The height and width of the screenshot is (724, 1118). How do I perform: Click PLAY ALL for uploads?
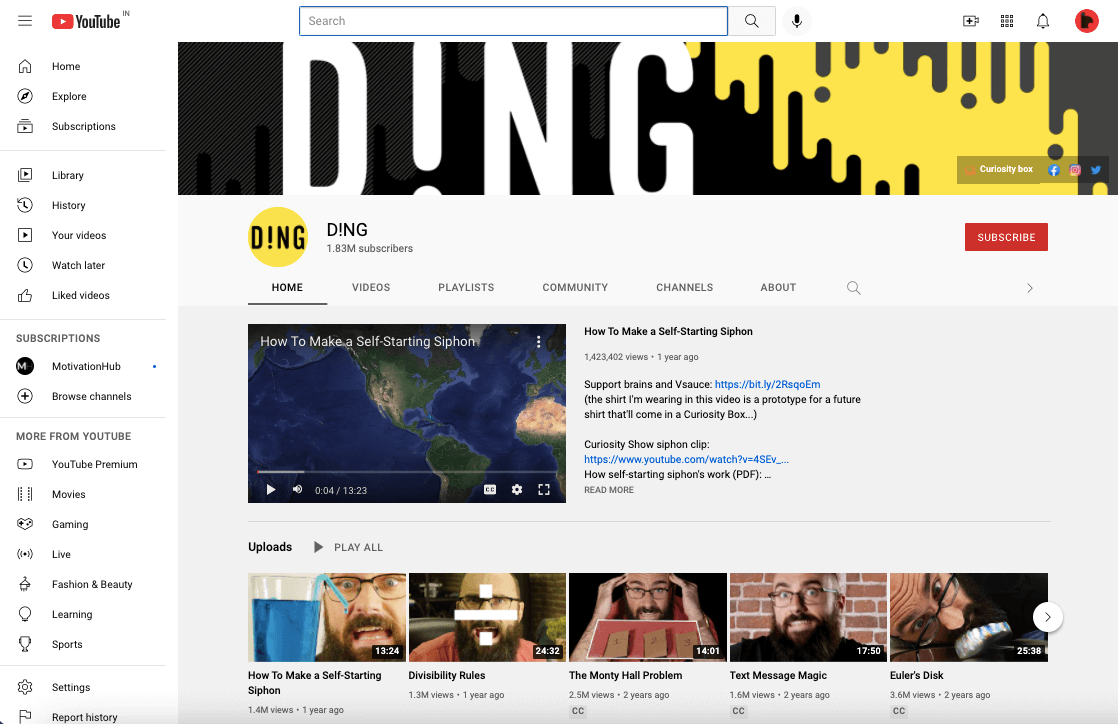[349, 547]
